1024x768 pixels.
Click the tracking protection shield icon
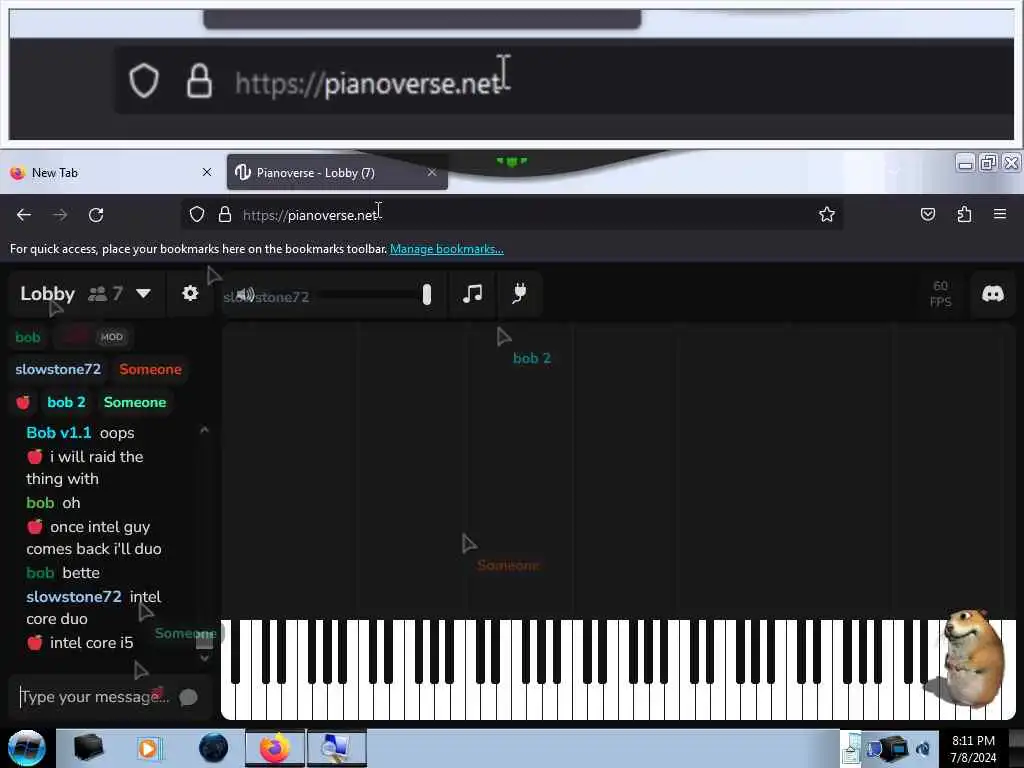point(197,214)
